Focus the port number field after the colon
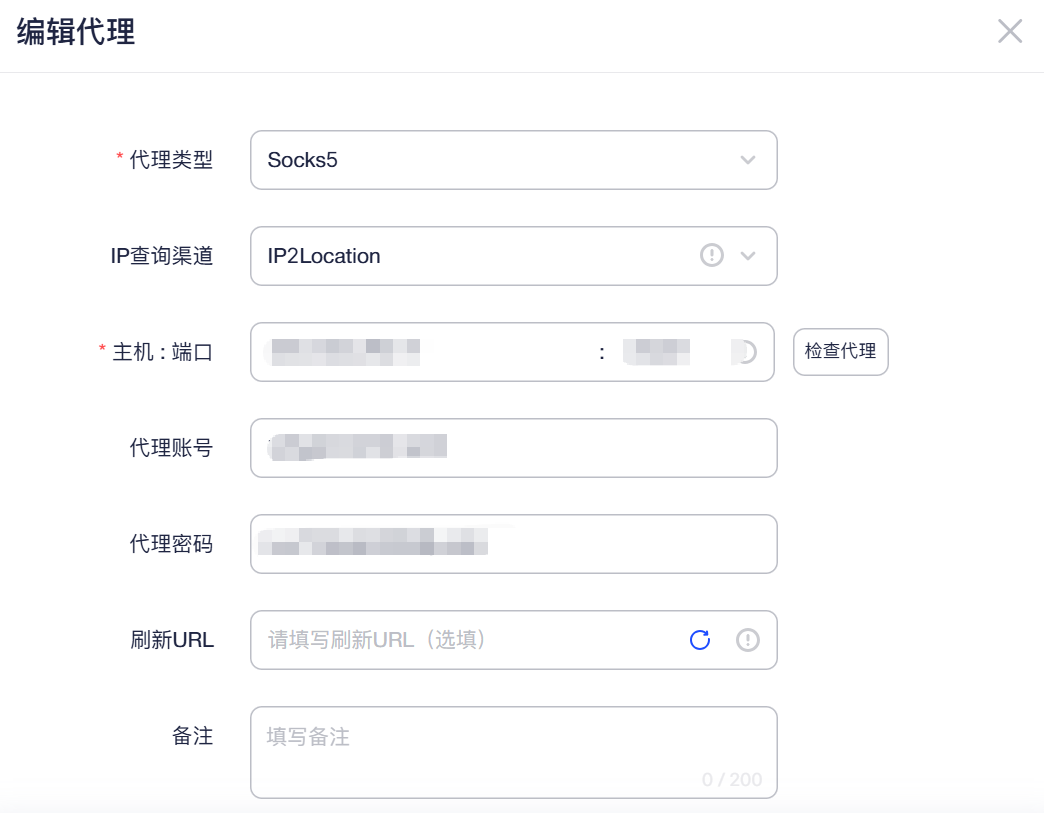Image resolution: width=1044 pixels, height=813 pixels. click(x=666, y=352)
